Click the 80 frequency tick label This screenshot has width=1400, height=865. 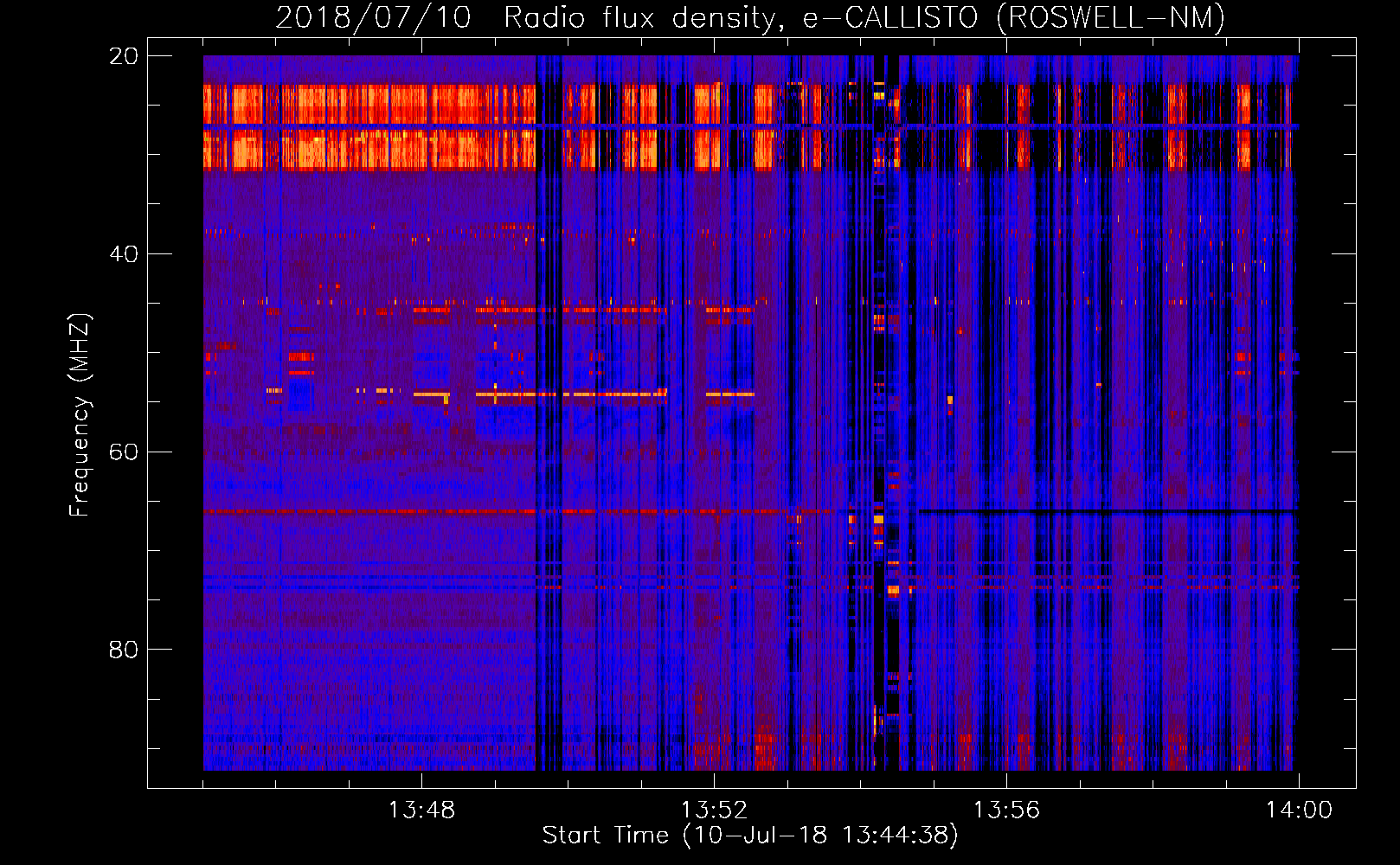tap(123, 650)
